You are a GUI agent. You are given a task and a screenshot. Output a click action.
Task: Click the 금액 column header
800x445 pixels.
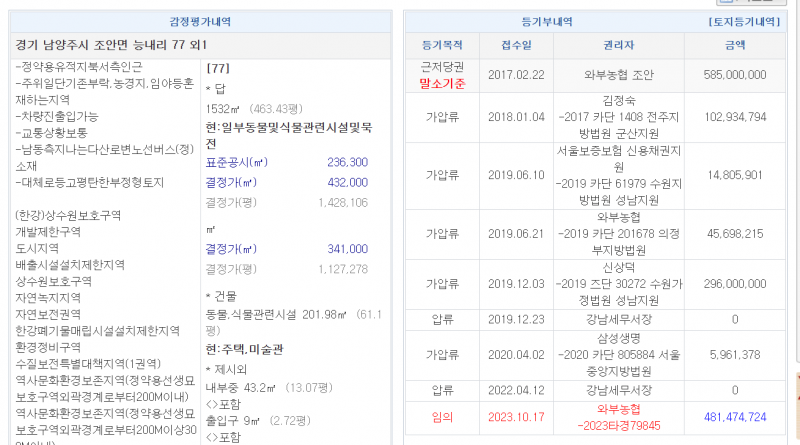click(x=735, y=46)
